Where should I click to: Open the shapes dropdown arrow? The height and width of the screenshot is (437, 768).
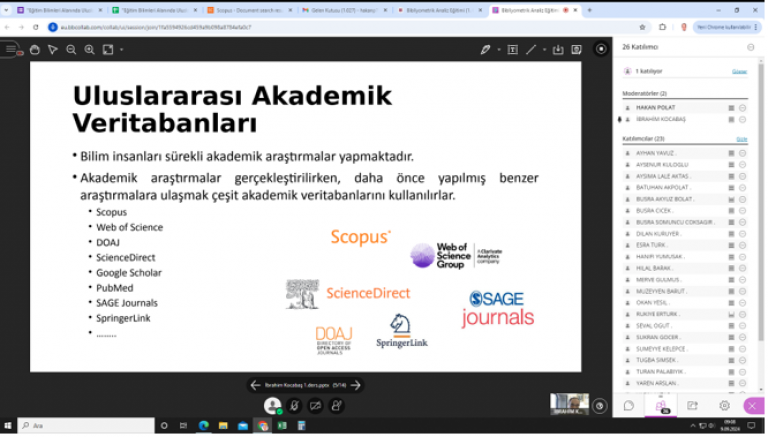pyautogui.click(x=544, y=49)
